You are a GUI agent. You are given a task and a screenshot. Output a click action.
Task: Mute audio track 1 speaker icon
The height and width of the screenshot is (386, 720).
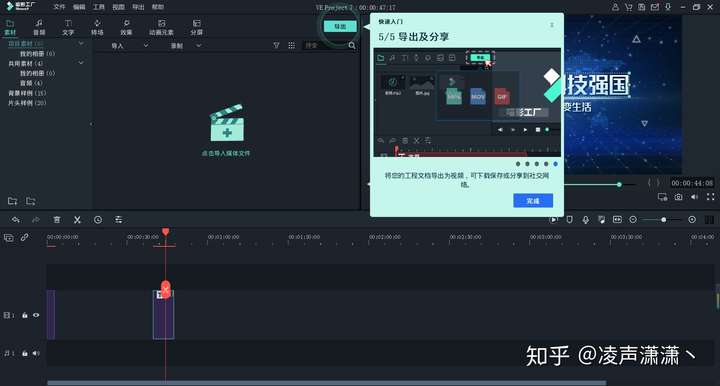tap(36, 353)
